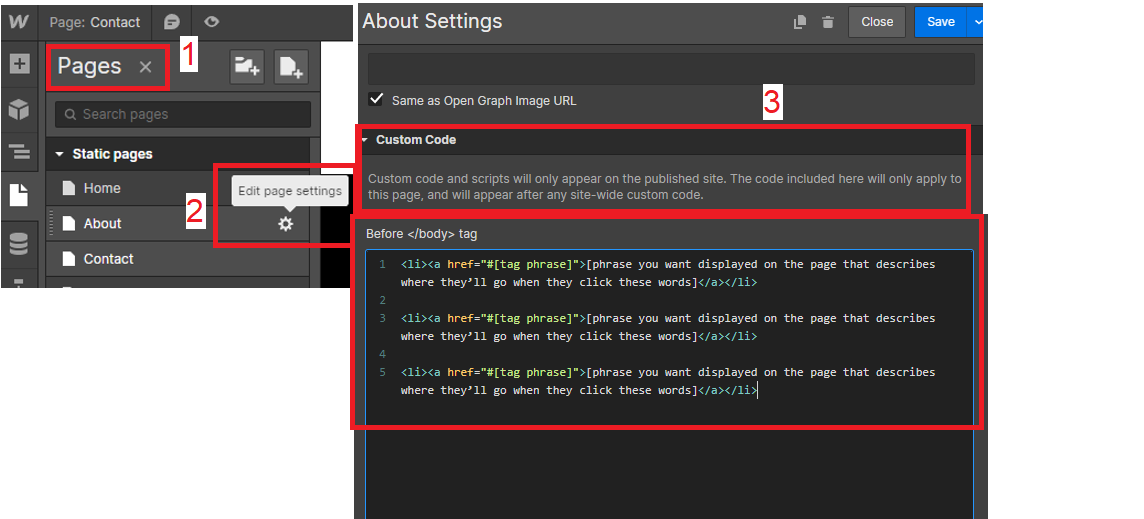1144x519 pixels.
Task: Click the image URL input field
Action: coord(671,69)
